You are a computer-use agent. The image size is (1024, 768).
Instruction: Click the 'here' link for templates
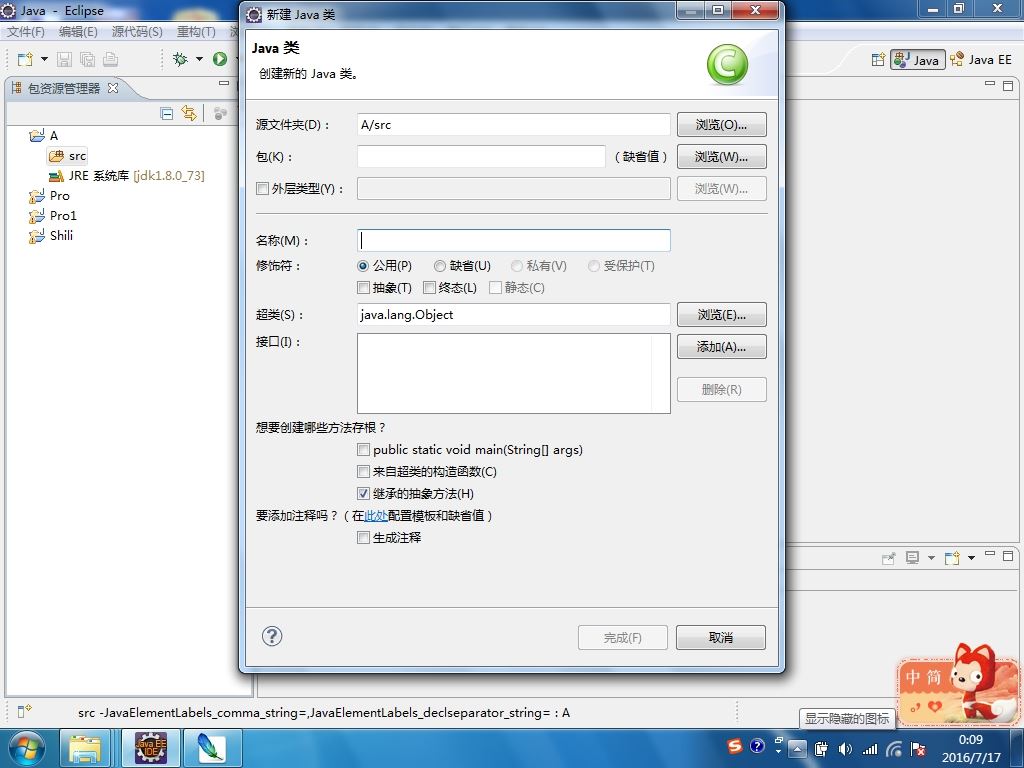(x=376, y=515)
